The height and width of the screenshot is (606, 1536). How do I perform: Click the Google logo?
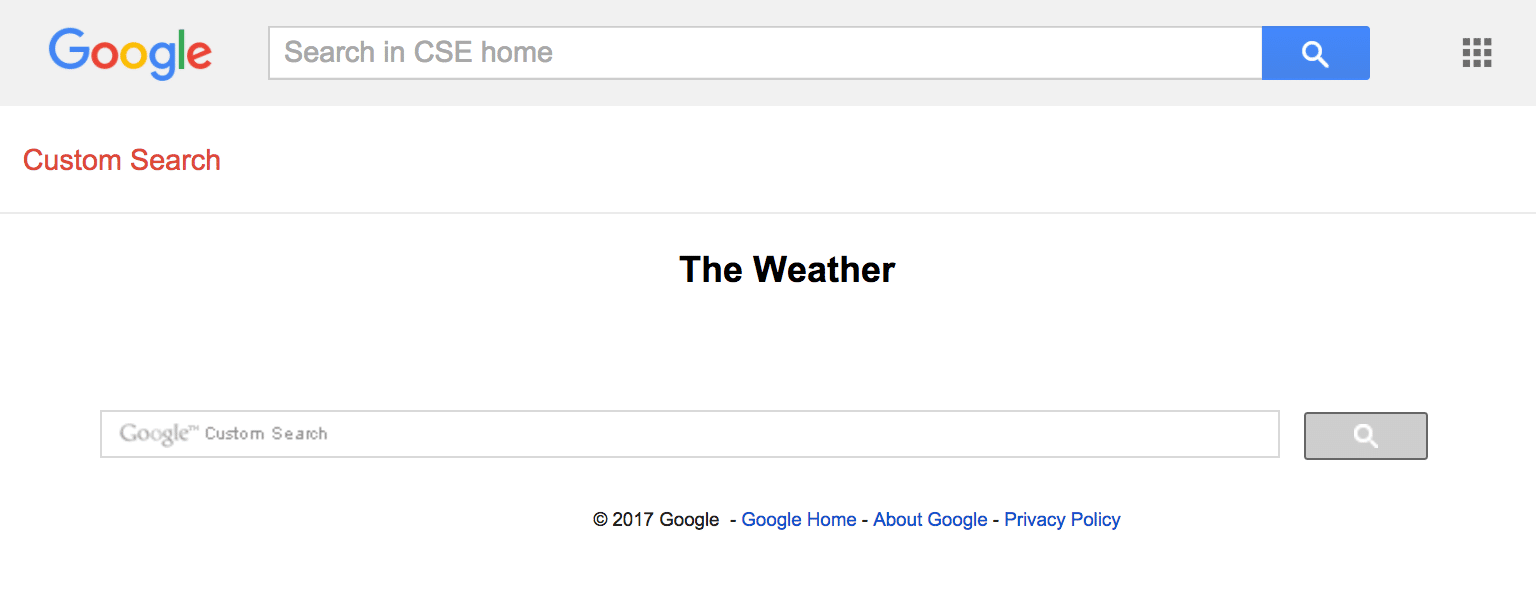[x=130, y=53]
